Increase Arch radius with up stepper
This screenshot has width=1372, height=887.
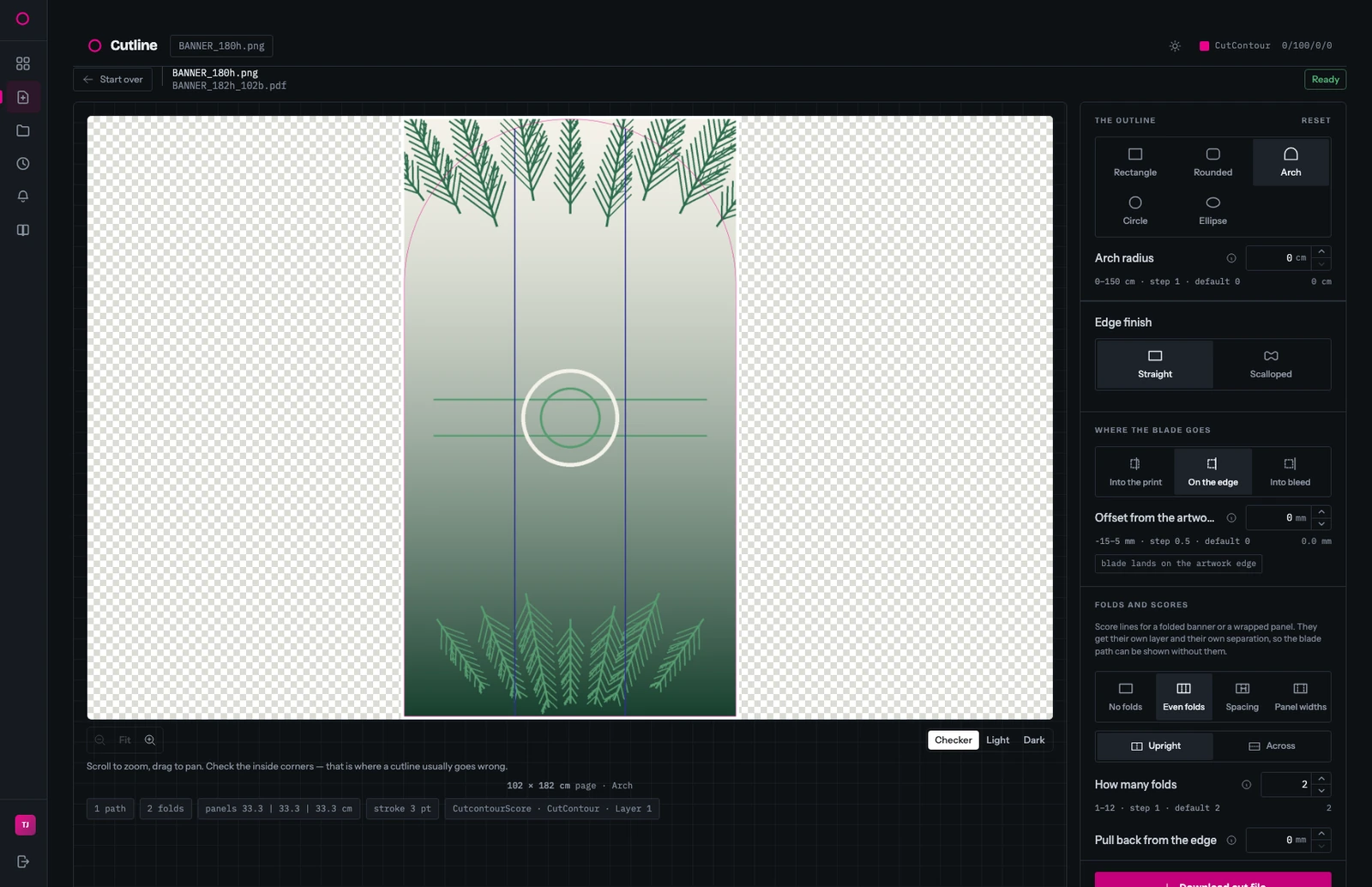1321,252
